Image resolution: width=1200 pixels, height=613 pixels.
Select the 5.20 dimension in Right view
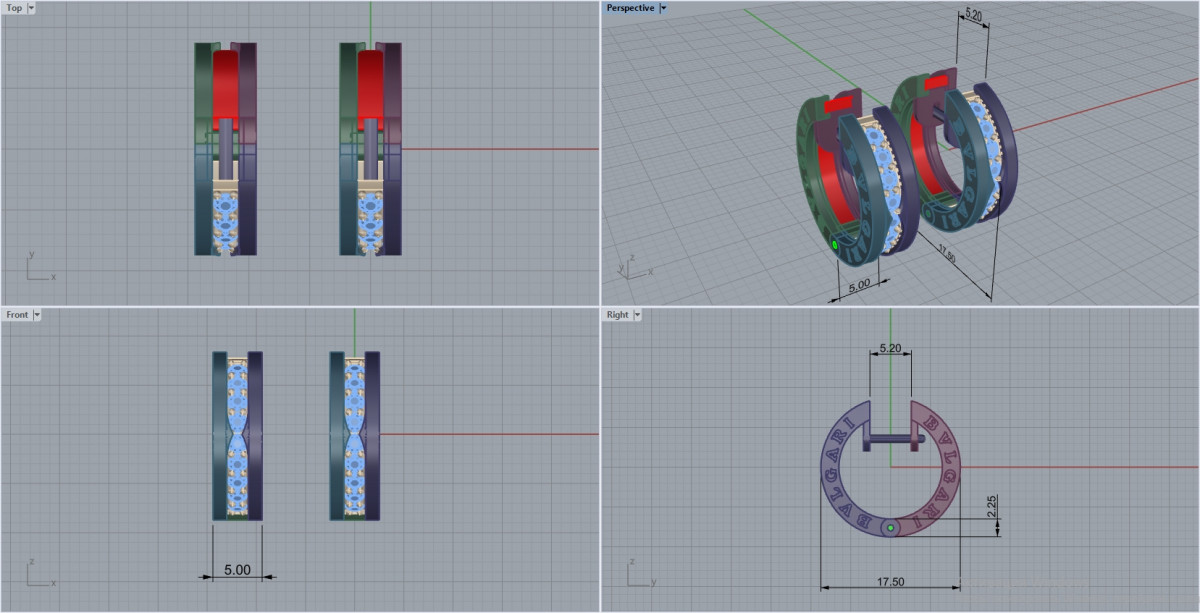tap(890, 349)
